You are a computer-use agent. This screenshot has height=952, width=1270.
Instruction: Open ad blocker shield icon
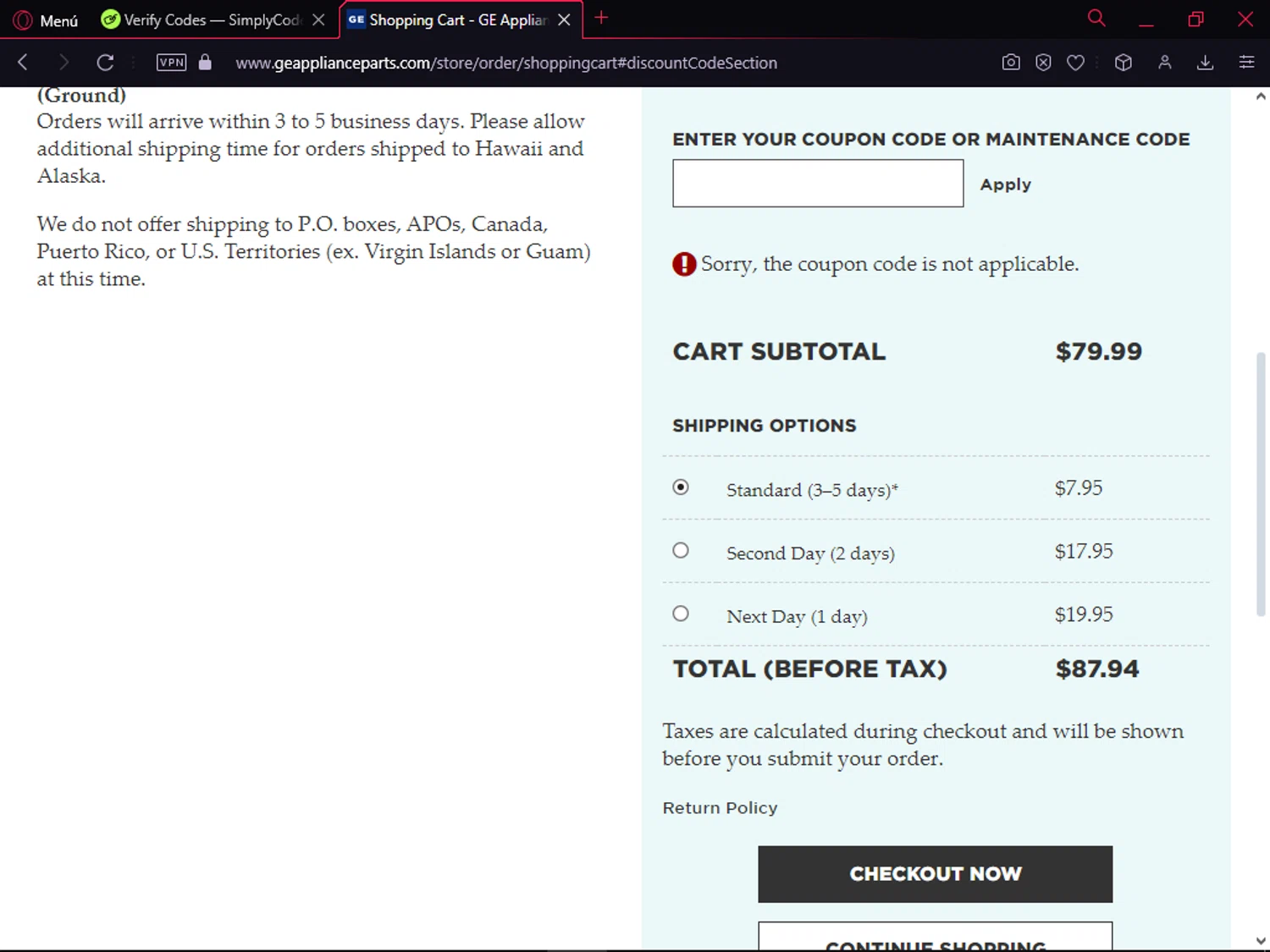tap(1043, 62)
